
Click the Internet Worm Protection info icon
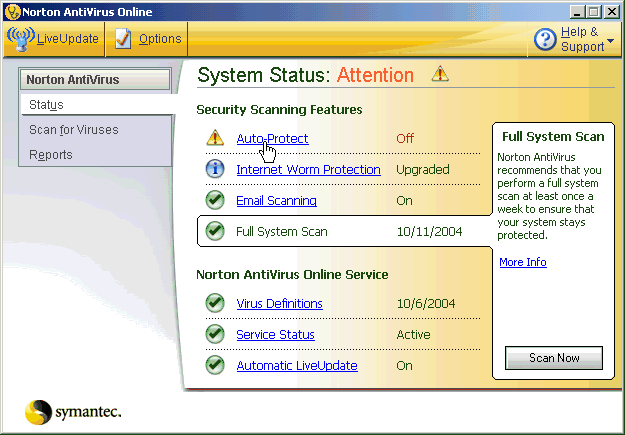(214, 169)
